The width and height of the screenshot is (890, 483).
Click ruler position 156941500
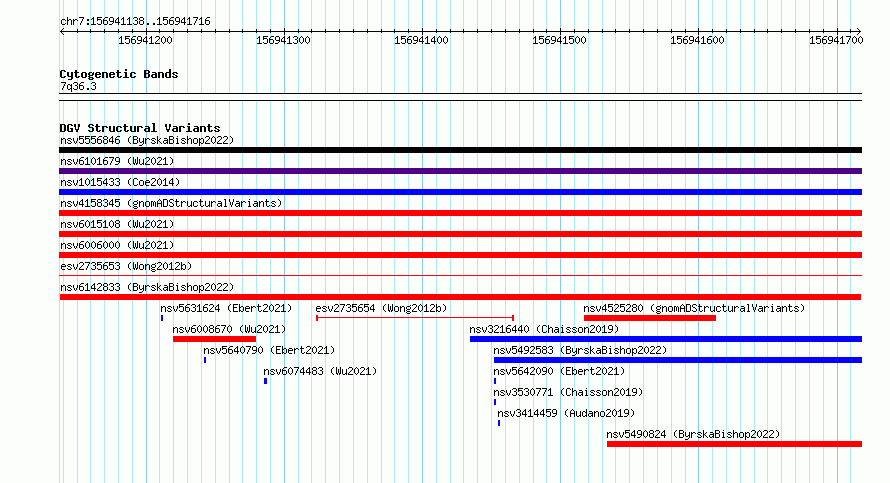tap(559, 40)
